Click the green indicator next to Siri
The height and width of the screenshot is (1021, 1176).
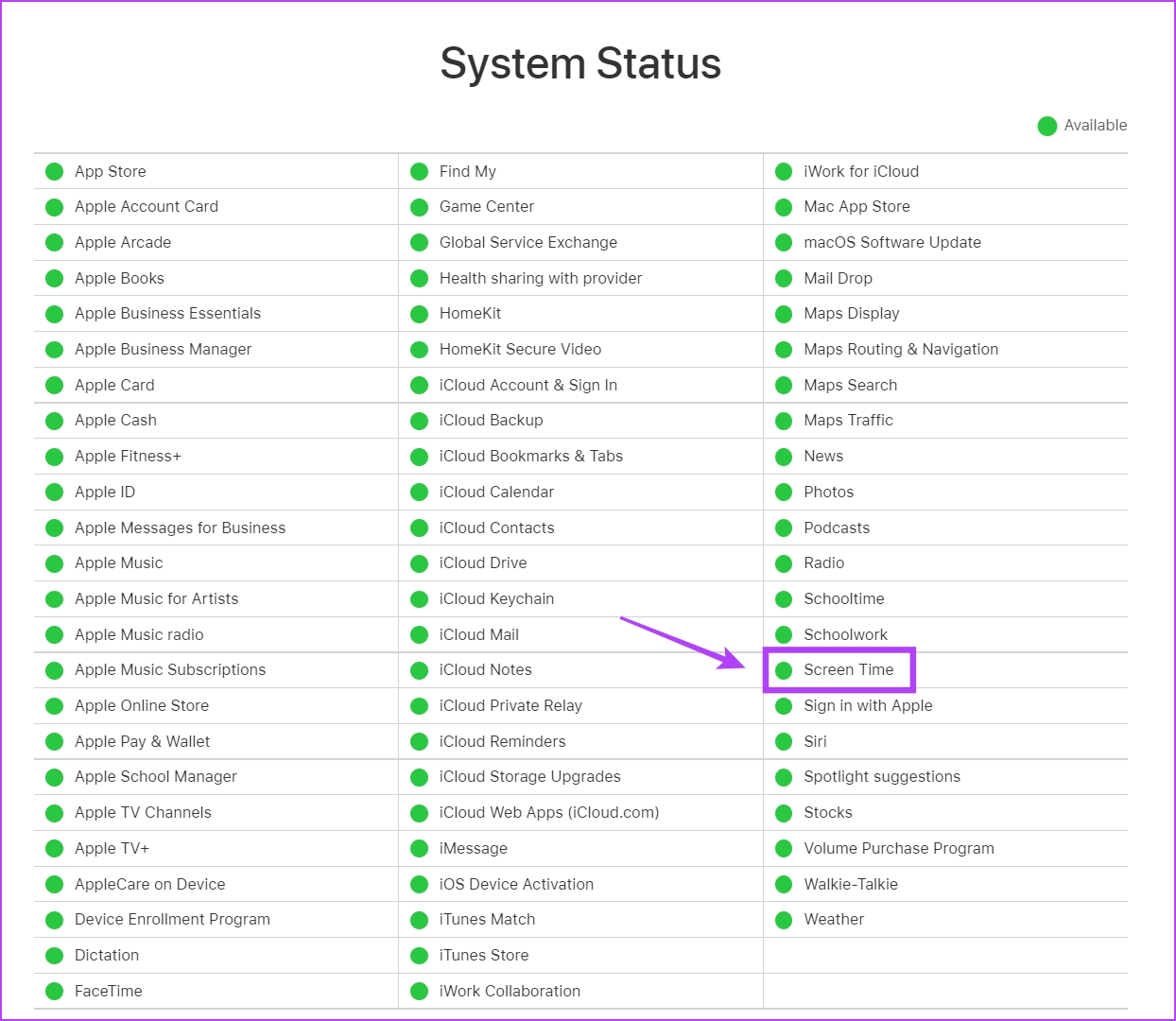pos(784,742)
